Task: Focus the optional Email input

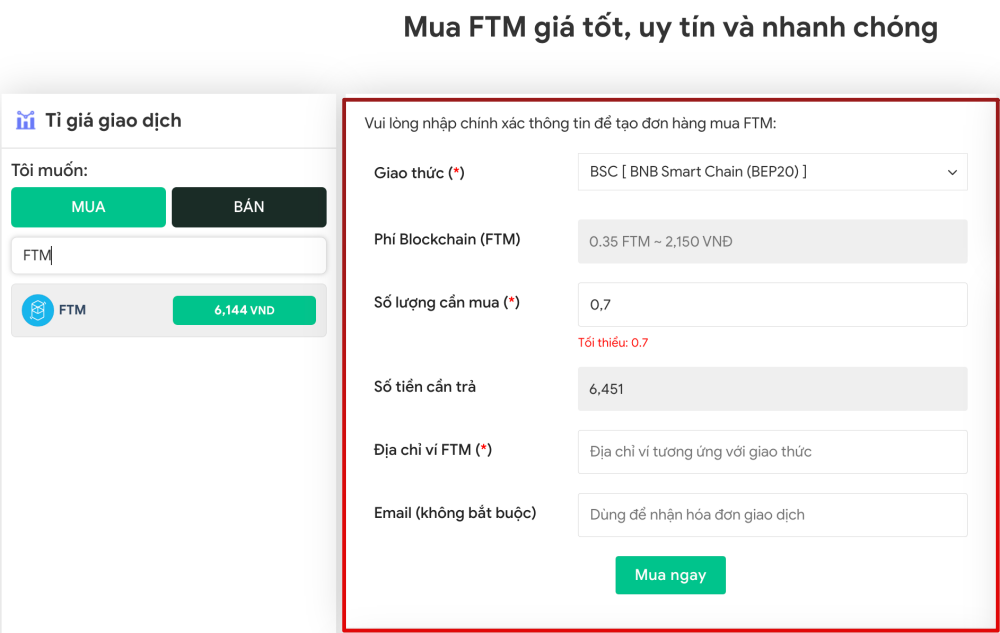Action: pyautogui.click(x=770, y=514)
